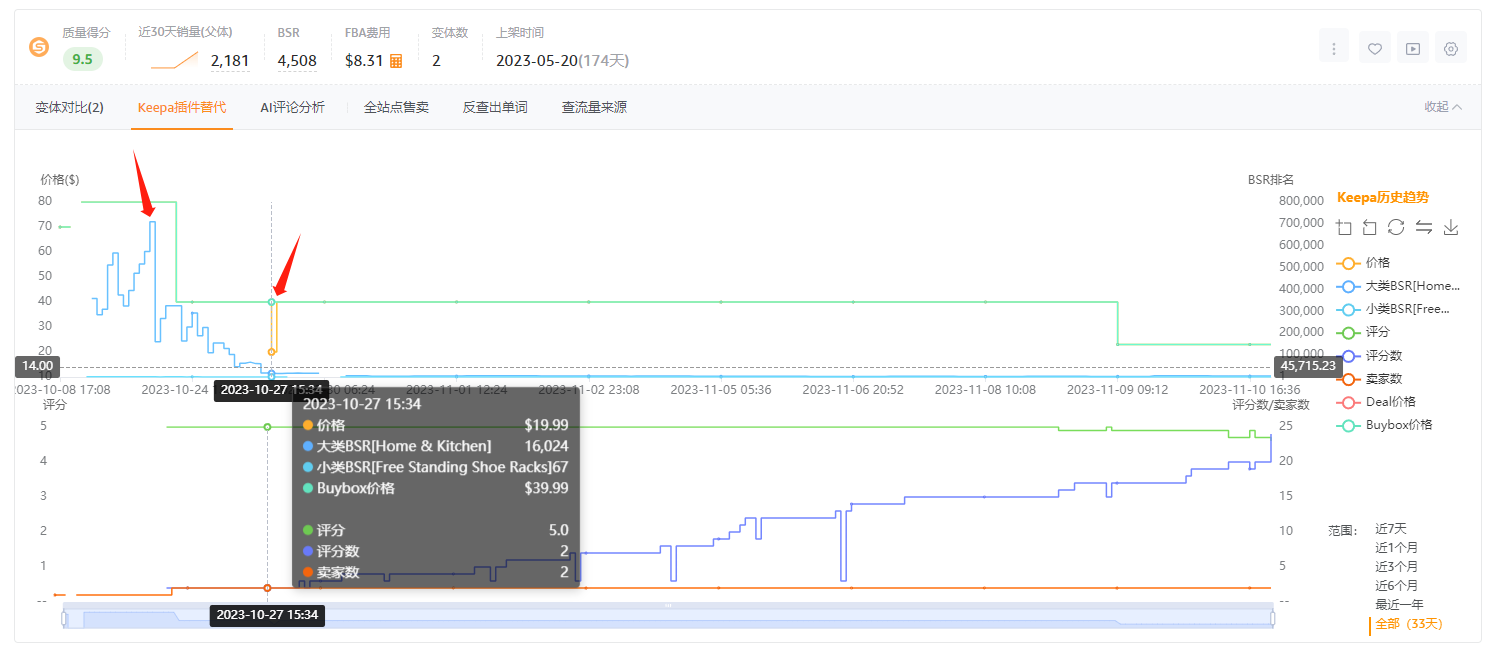1498x645 pixels.
Task: Click the chart restore/refresh icon
Action: (x=1396, y=227)
